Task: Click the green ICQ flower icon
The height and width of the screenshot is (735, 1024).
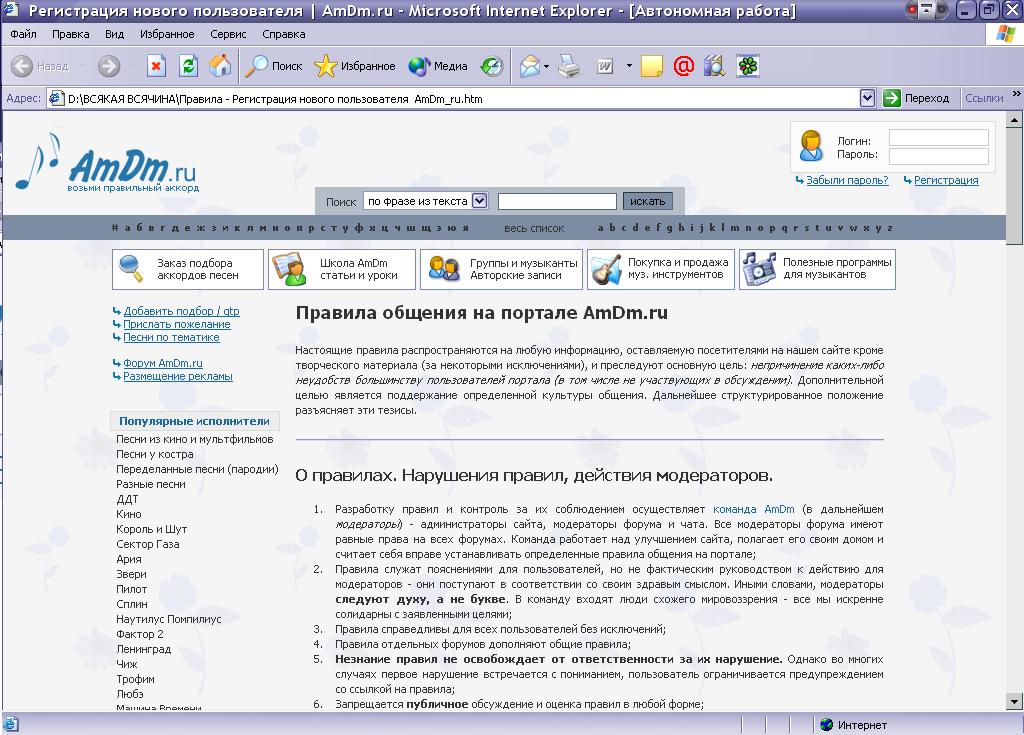Action: tap(748, 66)
